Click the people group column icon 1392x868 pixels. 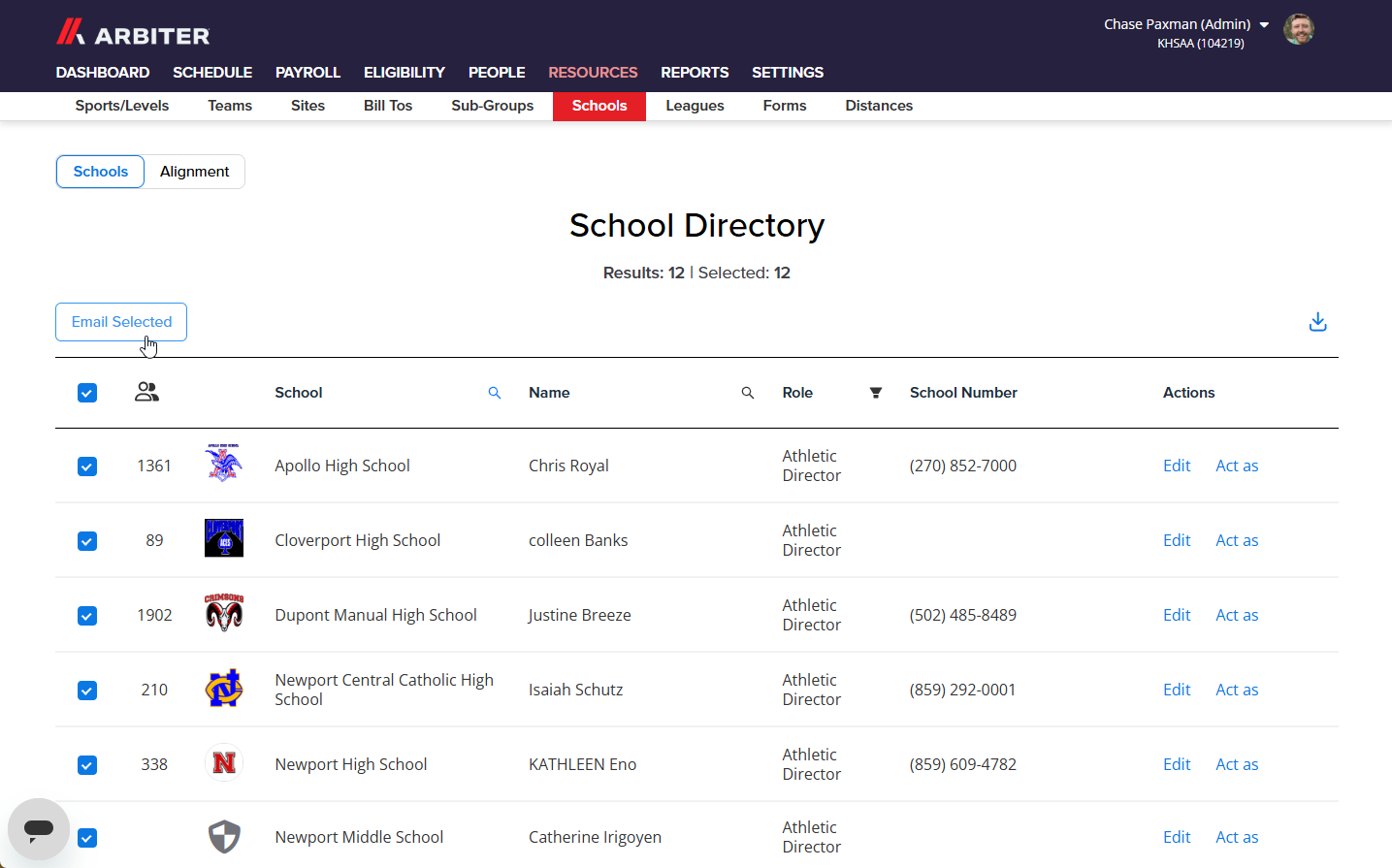click(146, 392)
